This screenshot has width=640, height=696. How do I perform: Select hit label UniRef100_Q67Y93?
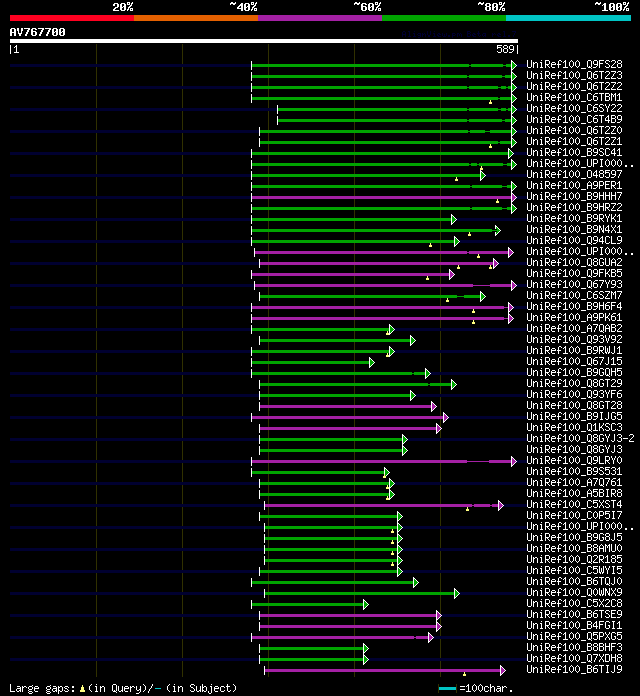[x=574, y=284]
